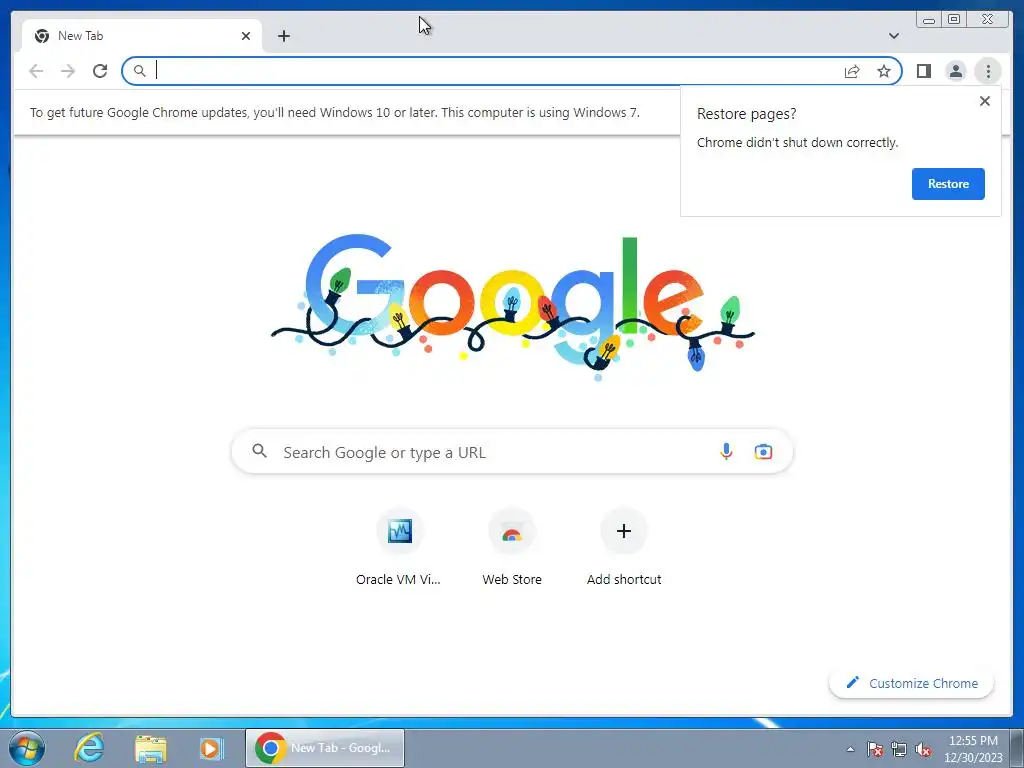The image size is (1024, 768).
Task: Open the side panel
Action: tap(923, 71)
